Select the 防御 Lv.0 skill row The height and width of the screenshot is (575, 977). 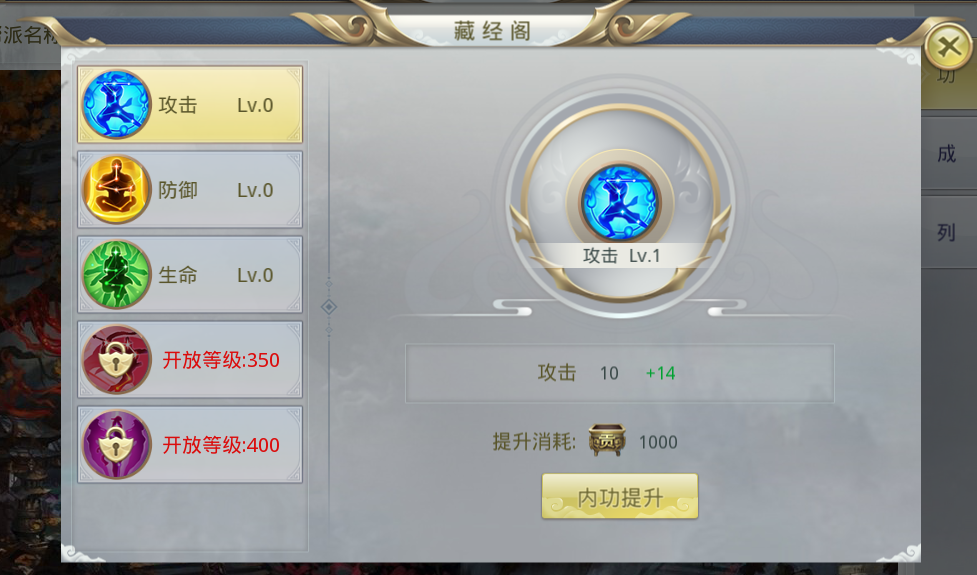[x=190, y=189]
